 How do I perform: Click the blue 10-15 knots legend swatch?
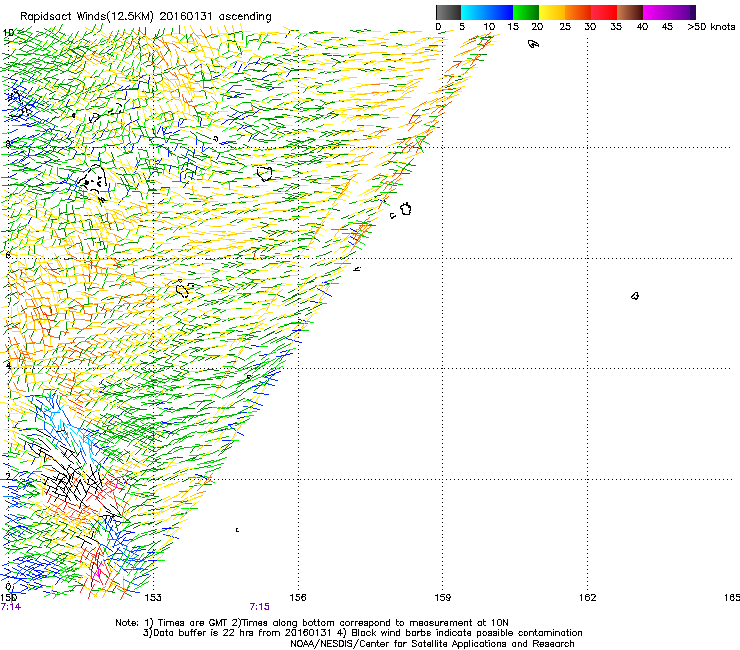[x=500, y=12]
